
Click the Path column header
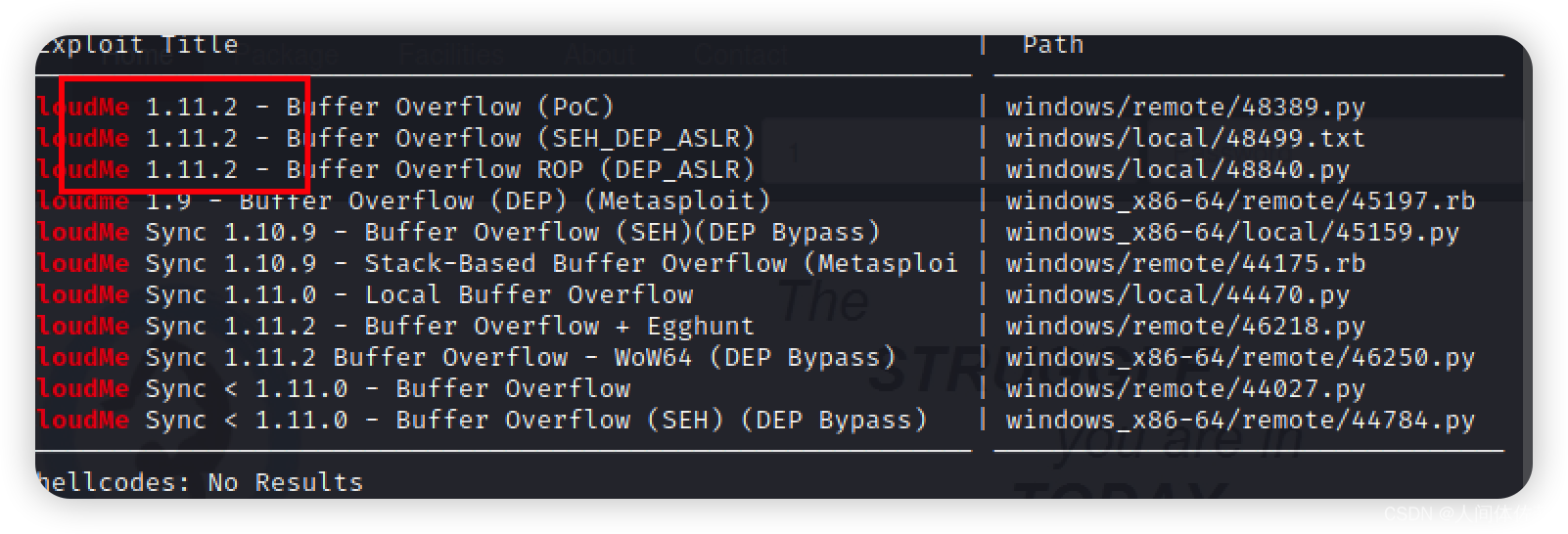(1052, 45)
